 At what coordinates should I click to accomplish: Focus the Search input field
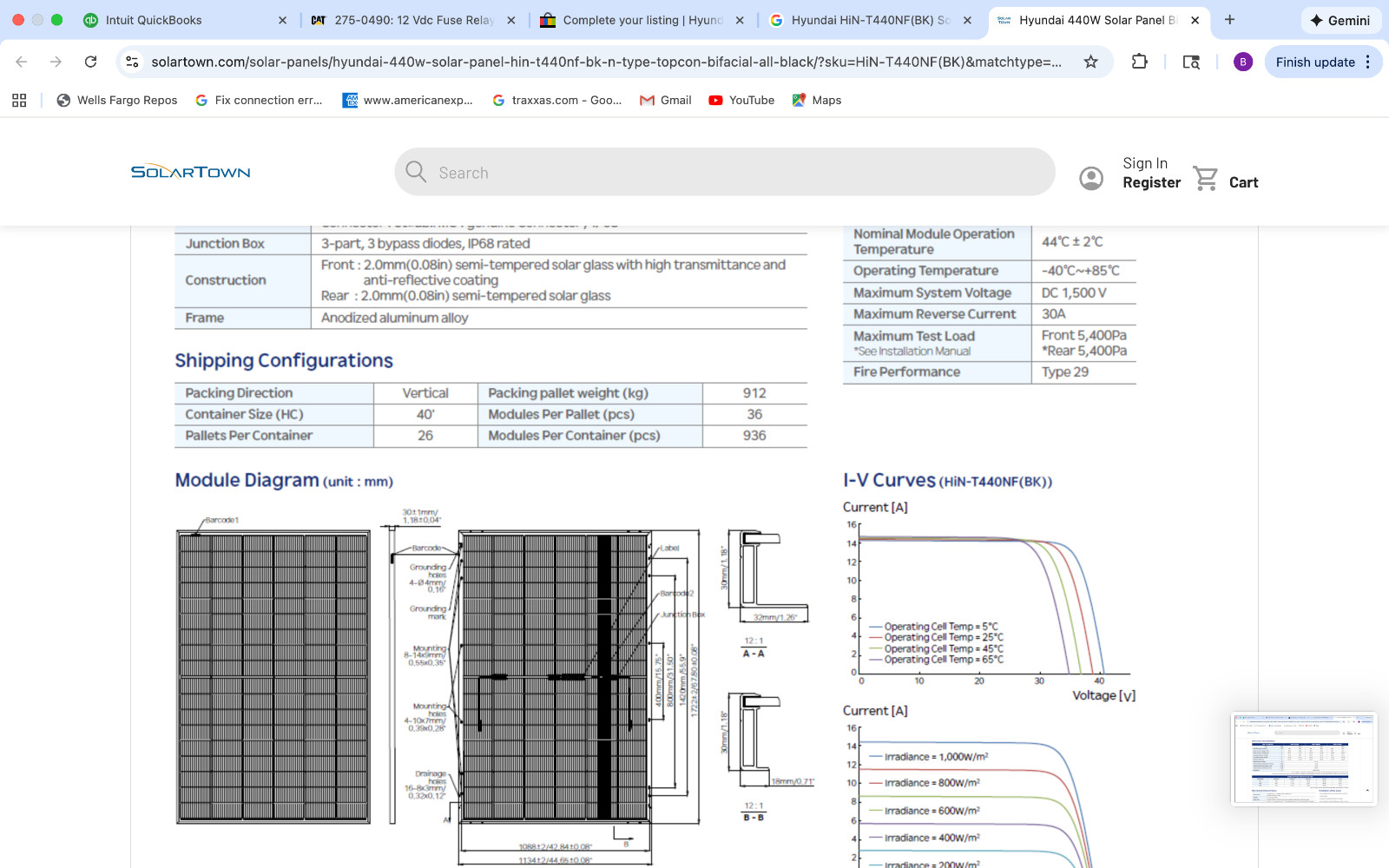[725, 172]
